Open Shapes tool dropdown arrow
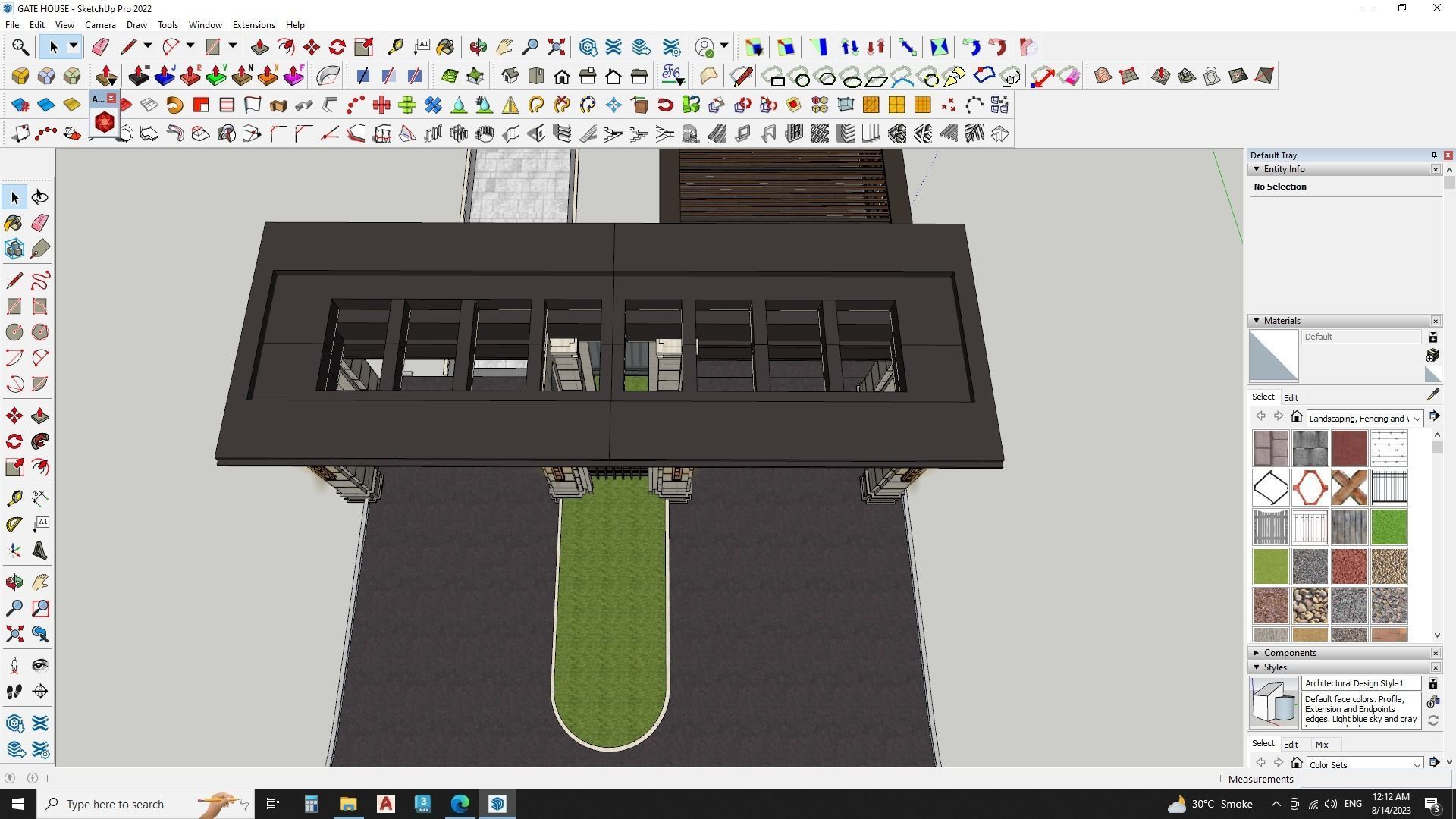Viewport: 1456px width, 819px height. click(233, 47)
